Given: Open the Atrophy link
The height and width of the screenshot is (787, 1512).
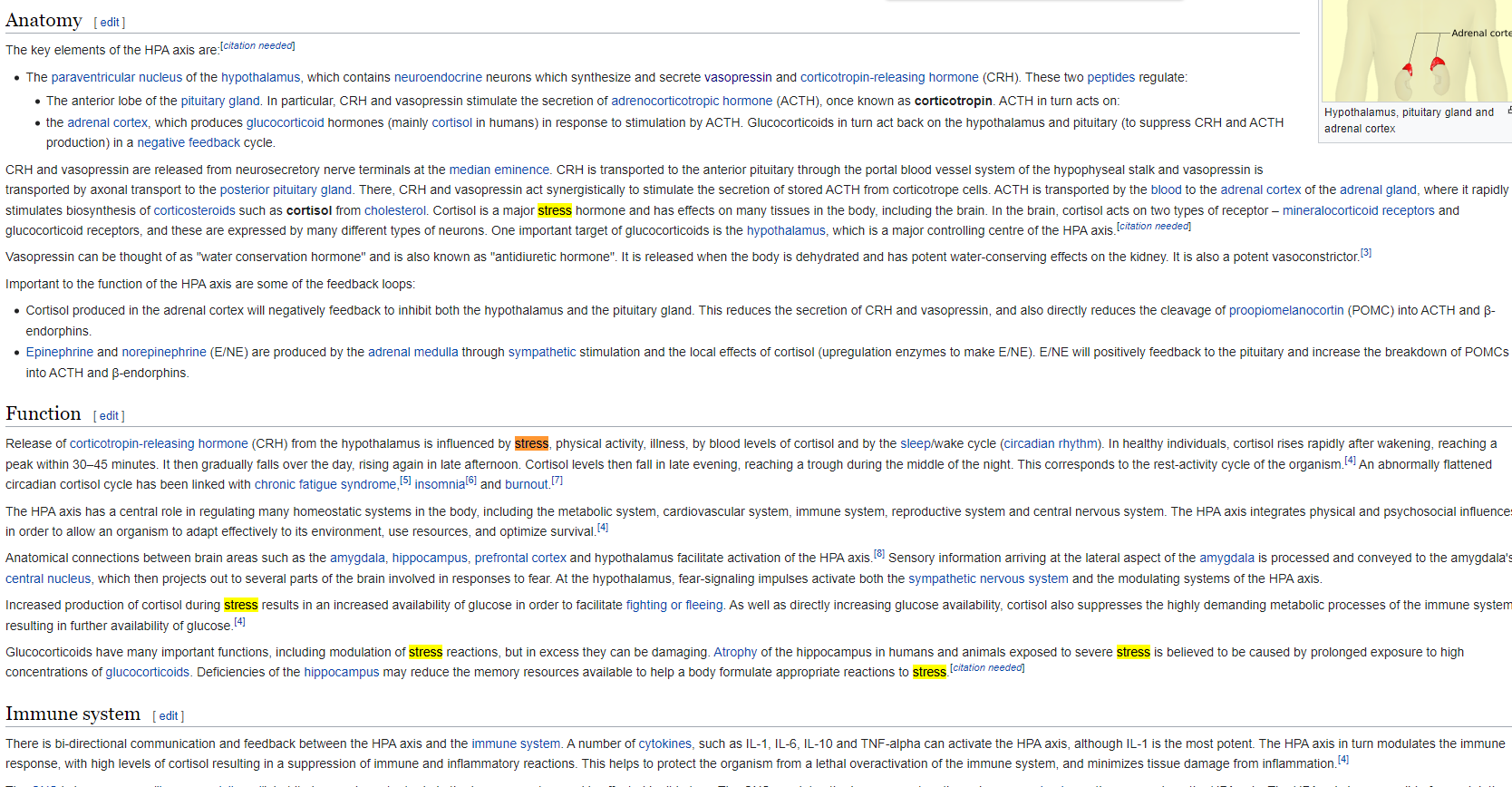Looking at the screenshot, I should coord(735,652).
